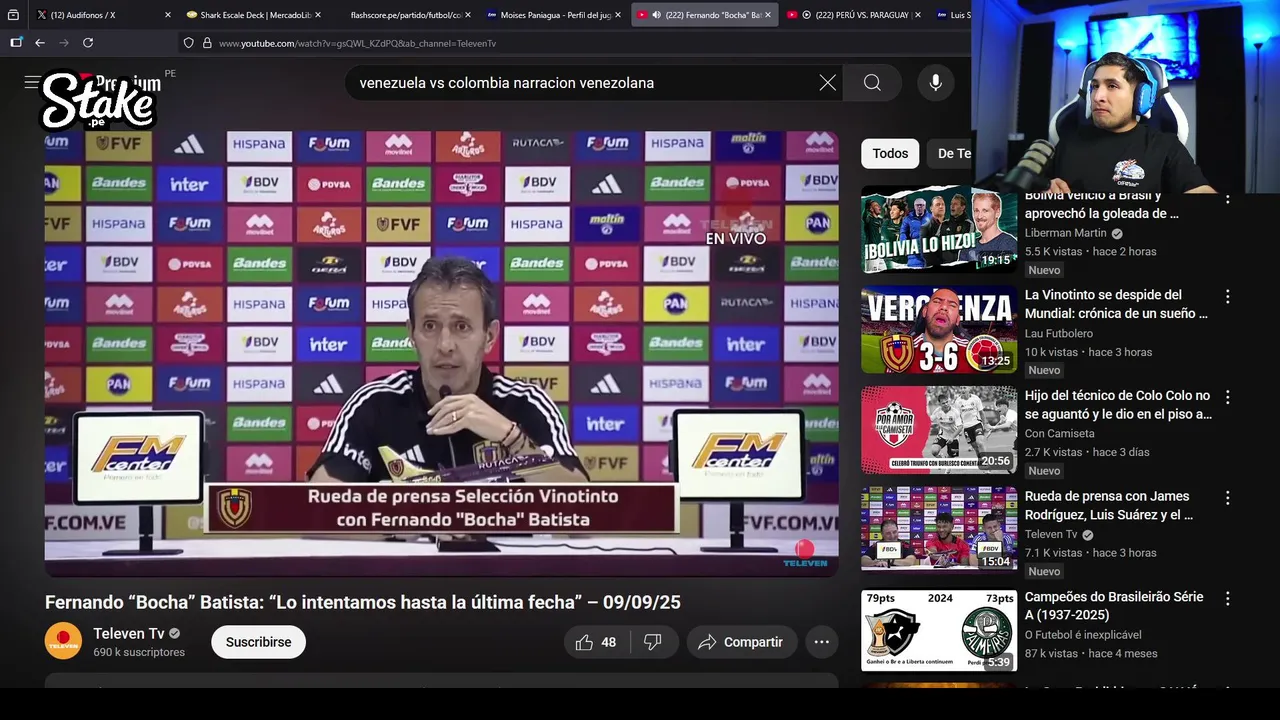
Task: Visit Liberman Martin channel name
Action: point(1066,233)
